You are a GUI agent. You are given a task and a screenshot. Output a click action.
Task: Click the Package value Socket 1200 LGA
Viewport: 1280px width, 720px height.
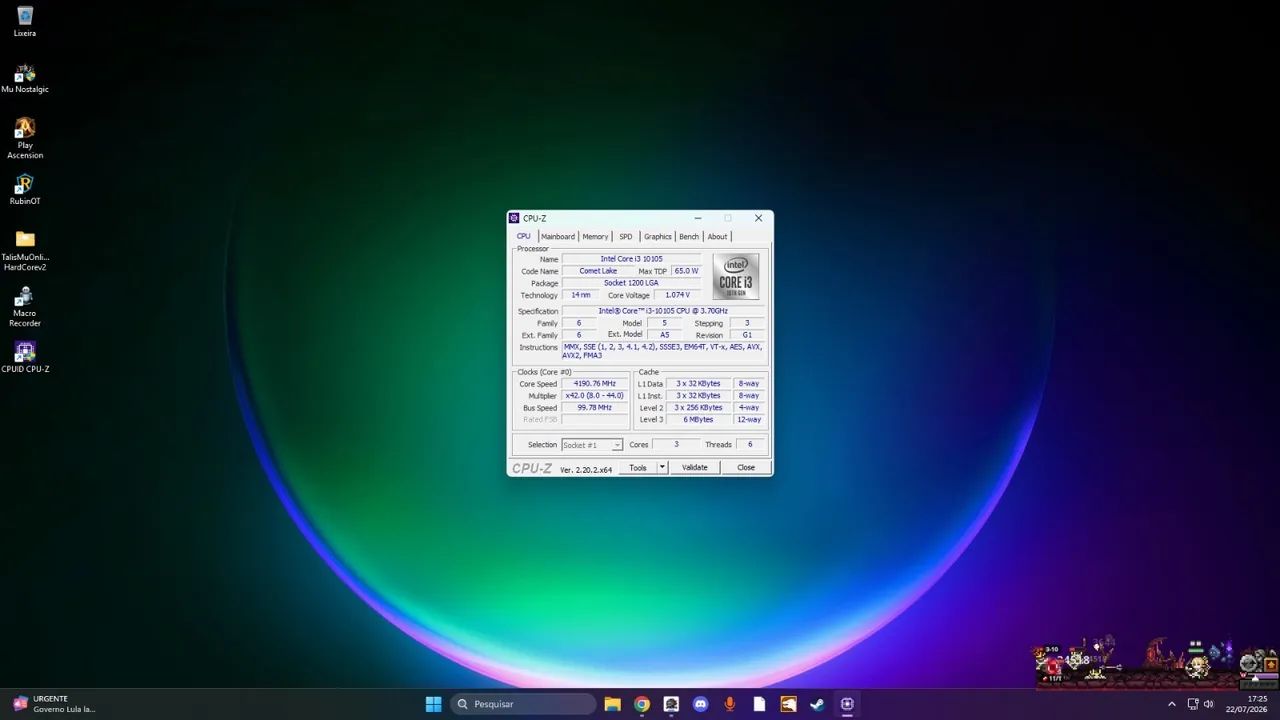click(631, 283)
